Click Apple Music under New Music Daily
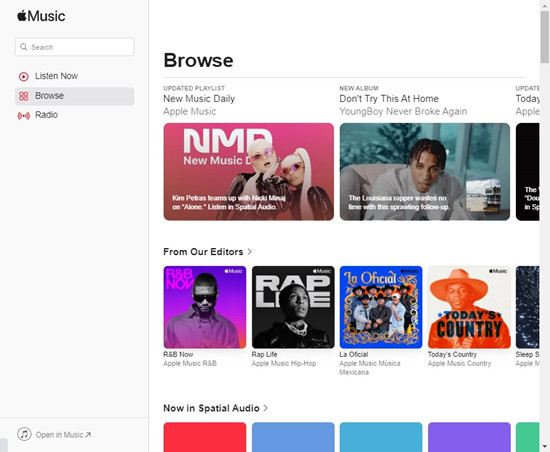Screen dimensions: 550x452 [x=190, y=112]
